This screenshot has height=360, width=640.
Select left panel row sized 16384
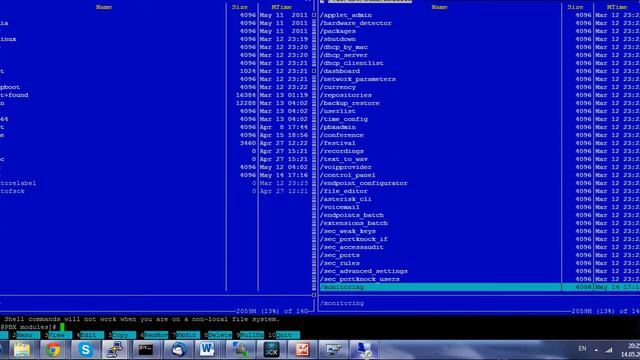pos(155,95)
